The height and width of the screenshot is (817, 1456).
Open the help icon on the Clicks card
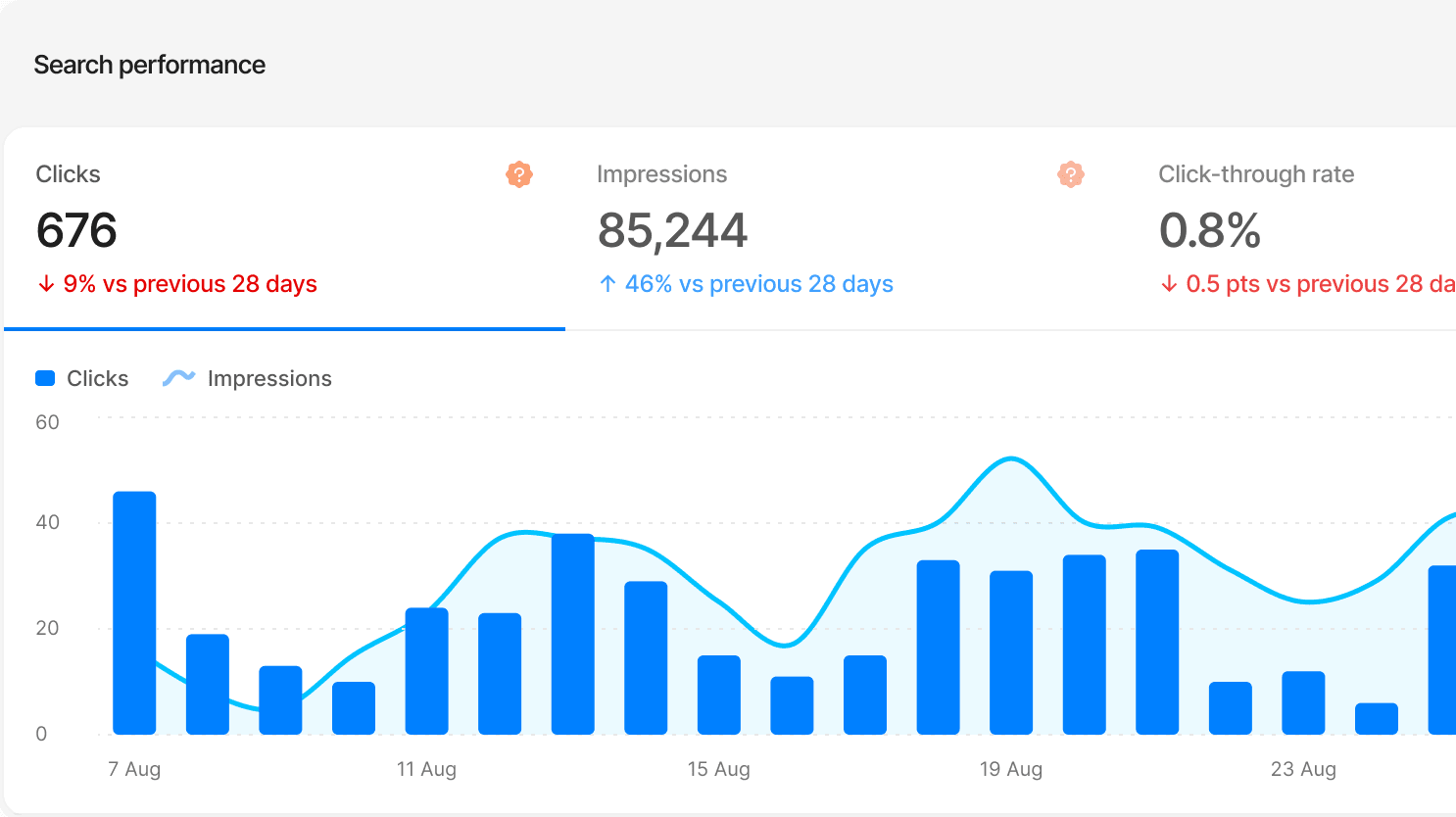tap(519, 174)
